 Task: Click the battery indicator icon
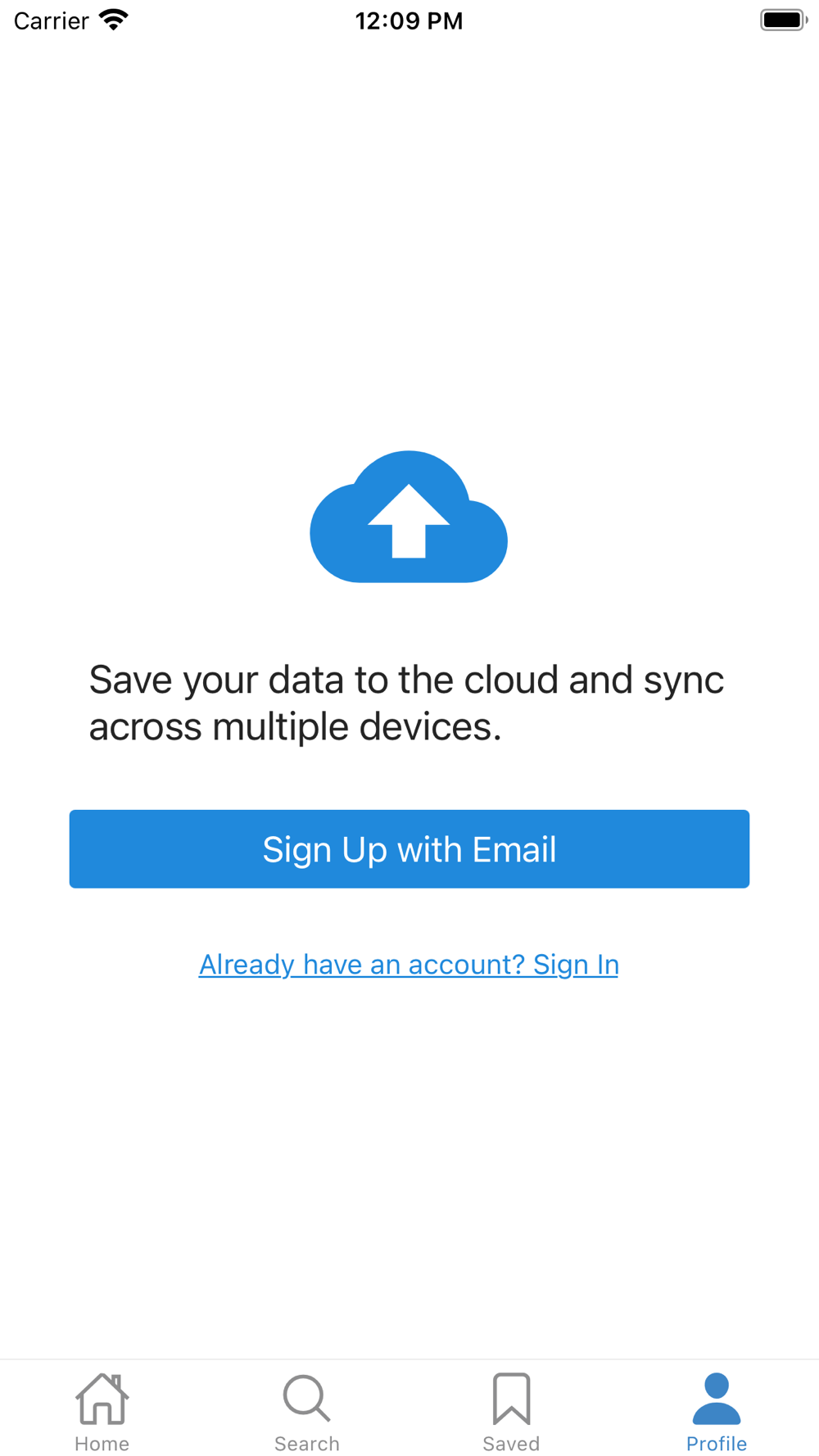(x=783, y=20)
